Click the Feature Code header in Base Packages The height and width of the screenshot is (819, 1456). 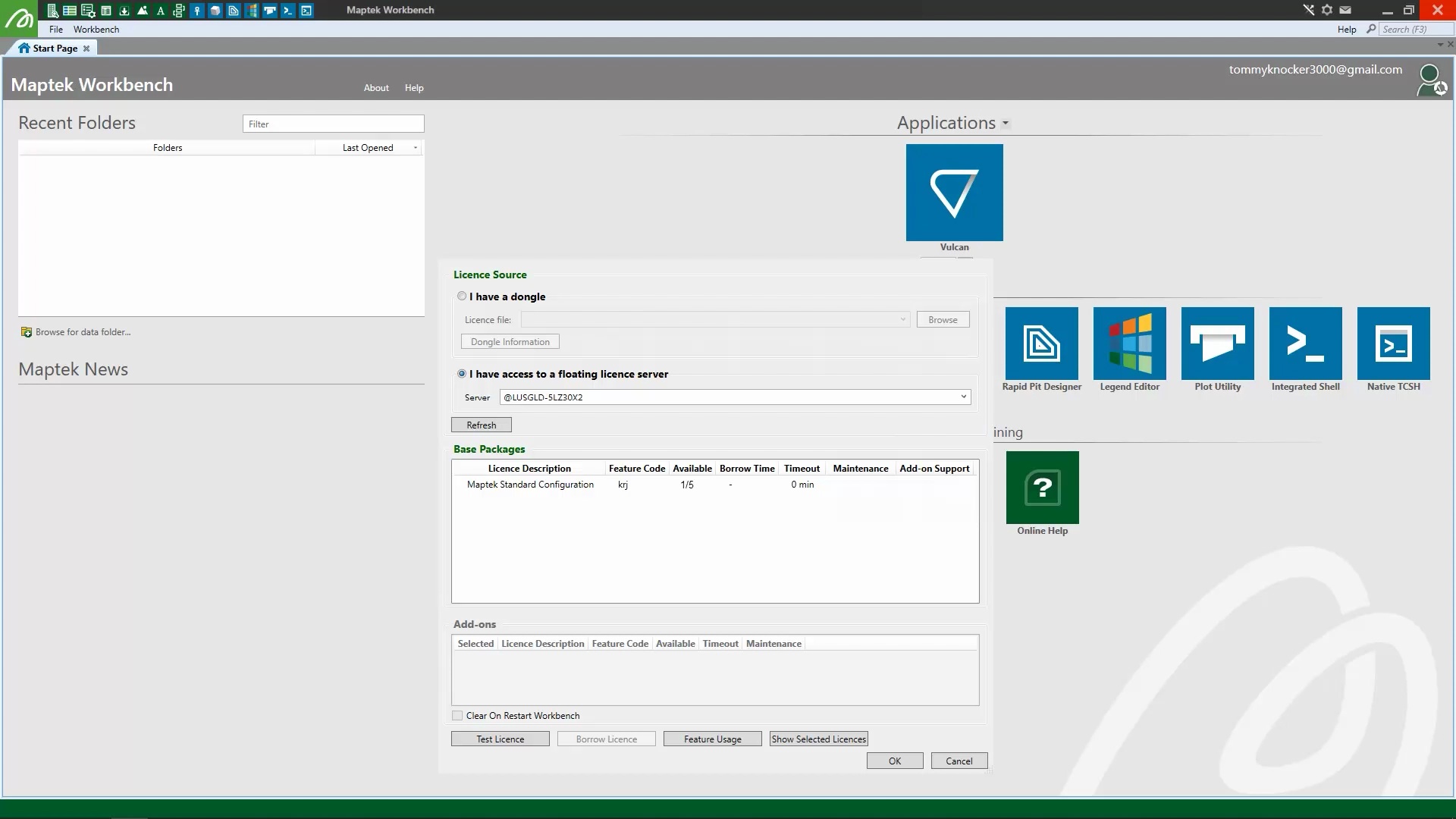point(637,469)
